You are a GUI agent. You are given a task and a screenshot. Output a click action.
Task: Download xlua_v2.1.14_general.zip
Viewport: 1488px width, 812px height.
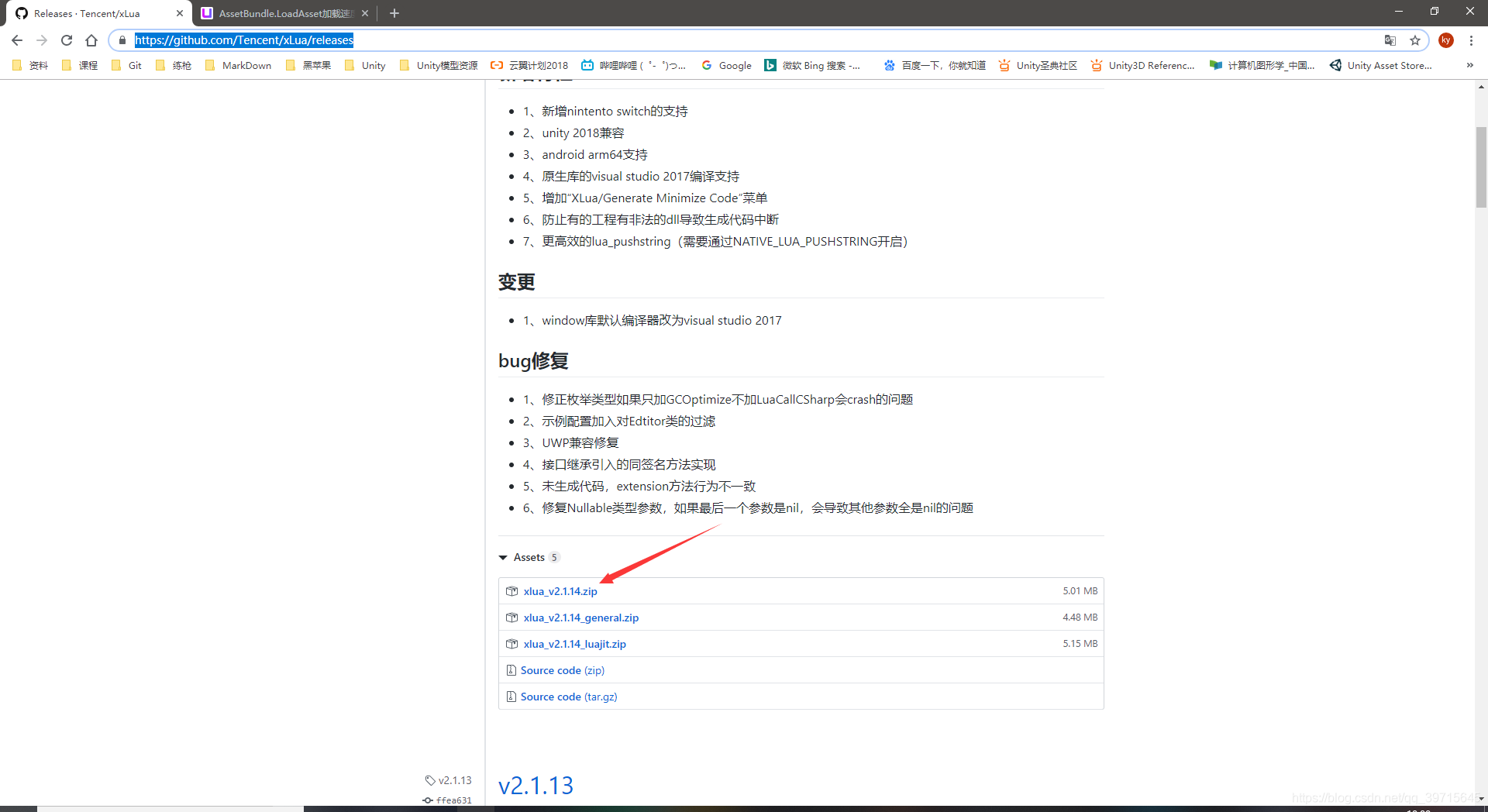(x=581, y=618)
